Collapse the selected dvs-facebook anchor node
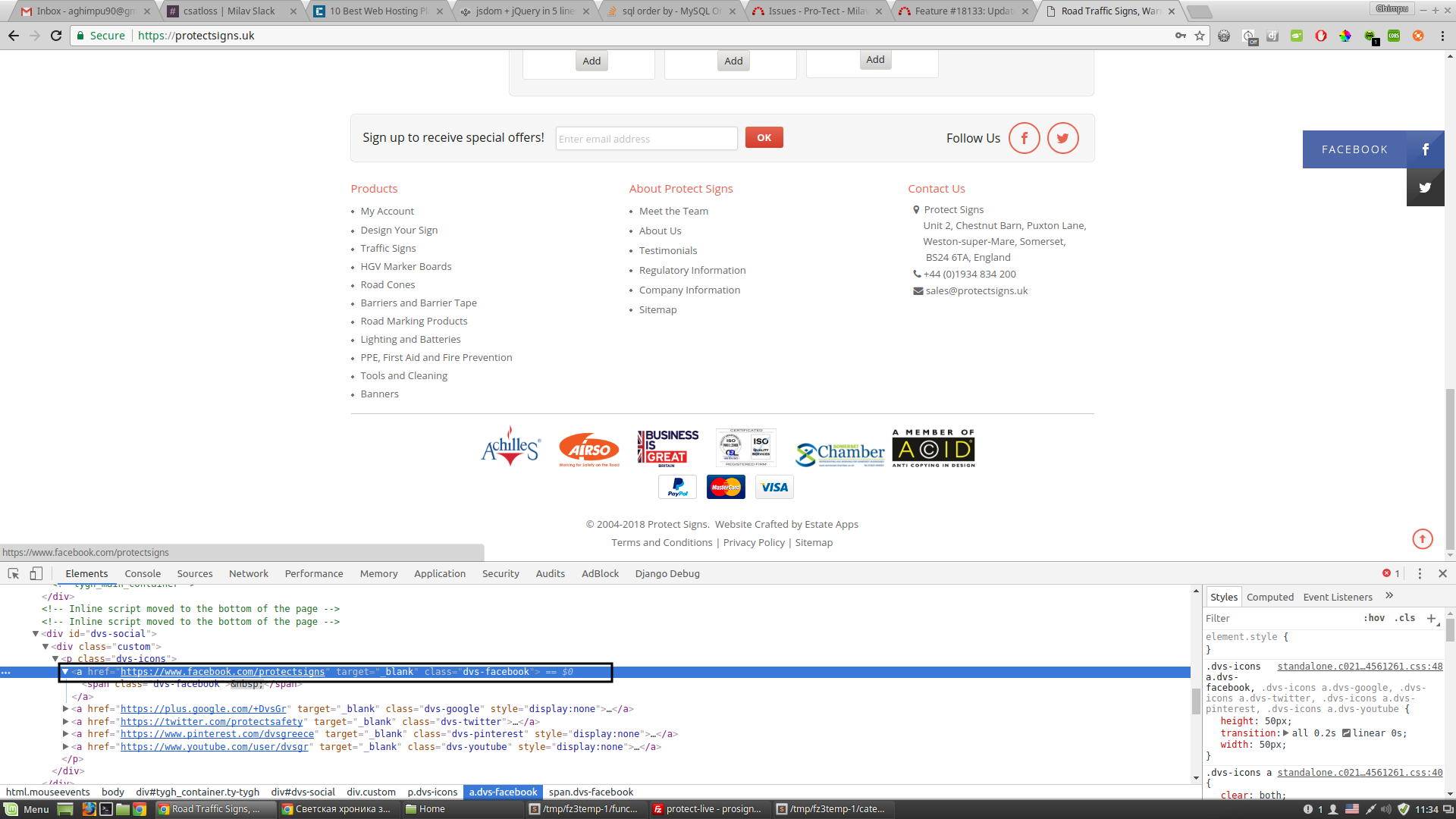The image size is (1456, 819). (65, 672)
